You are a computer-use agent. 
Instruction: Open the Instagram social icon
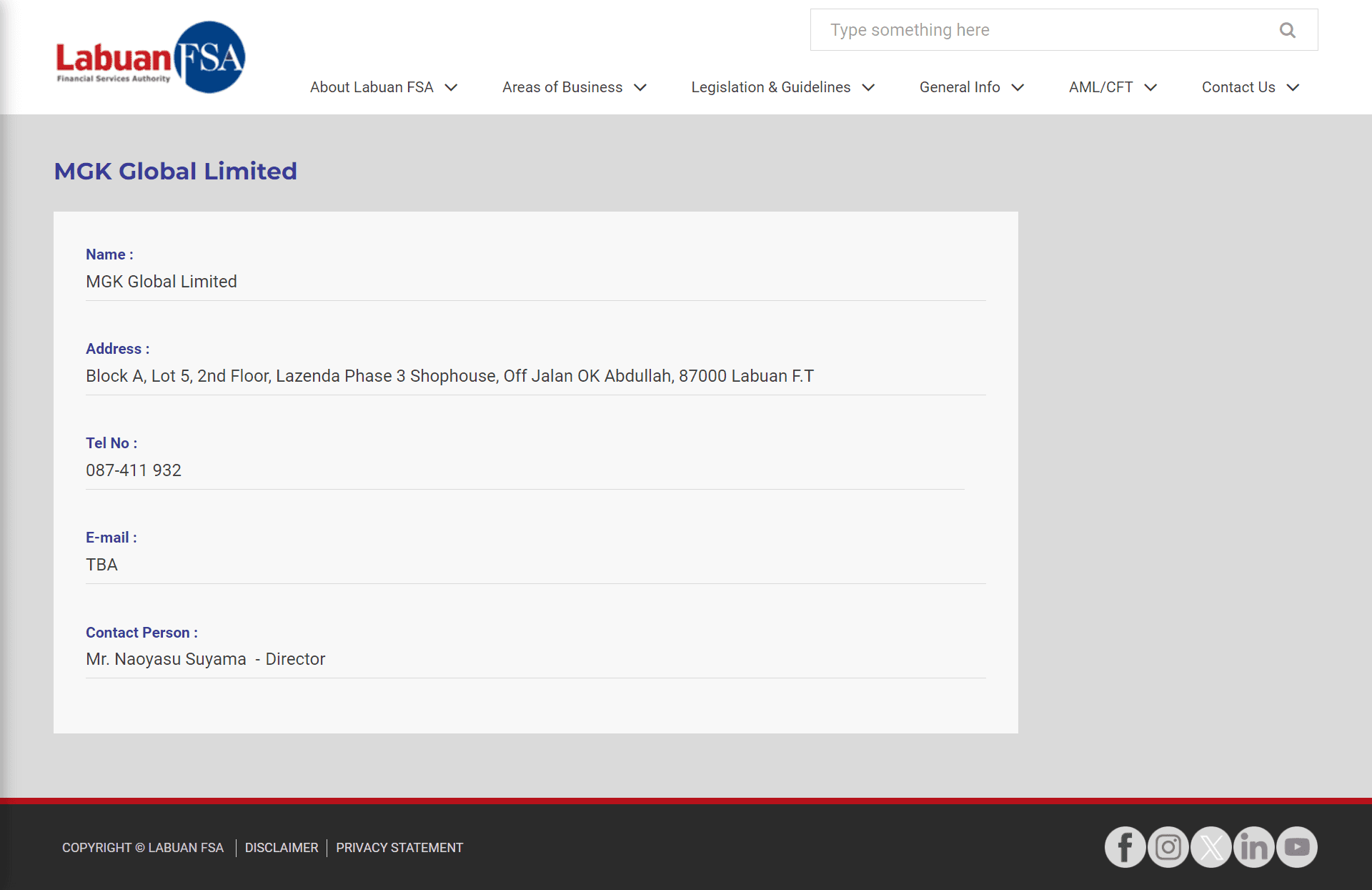tap(1167, 847)
